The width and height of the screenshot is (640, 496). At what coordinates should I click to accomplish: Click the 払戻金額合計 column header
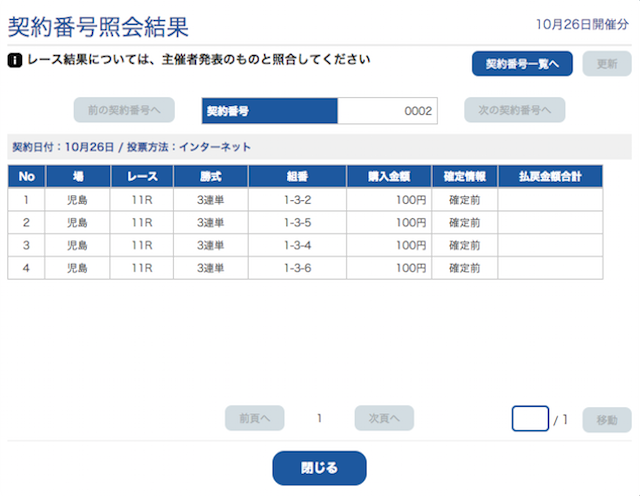pos(550,176)
